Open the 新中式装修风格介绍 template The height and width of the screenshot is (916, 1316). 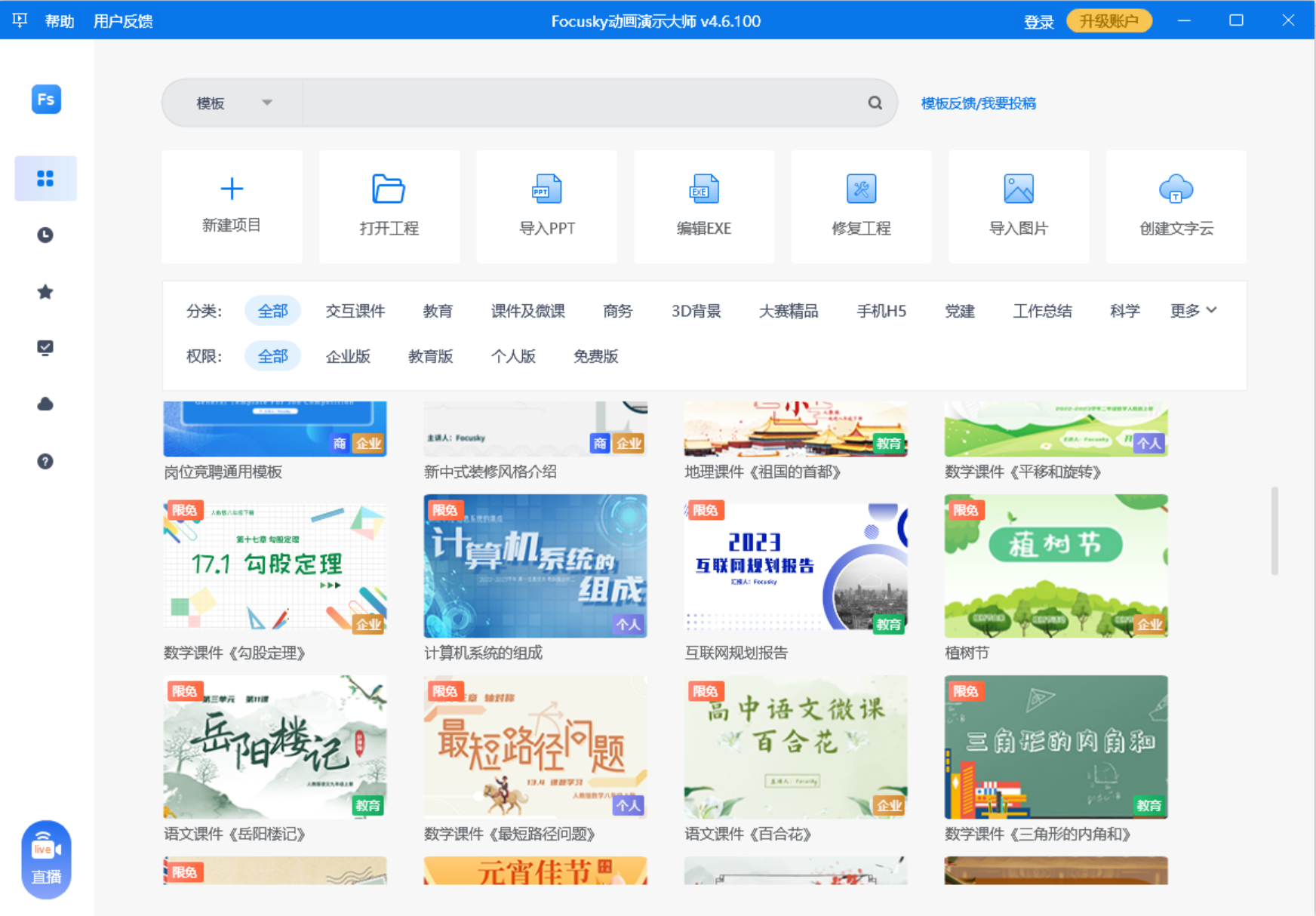tap(535, 429)
